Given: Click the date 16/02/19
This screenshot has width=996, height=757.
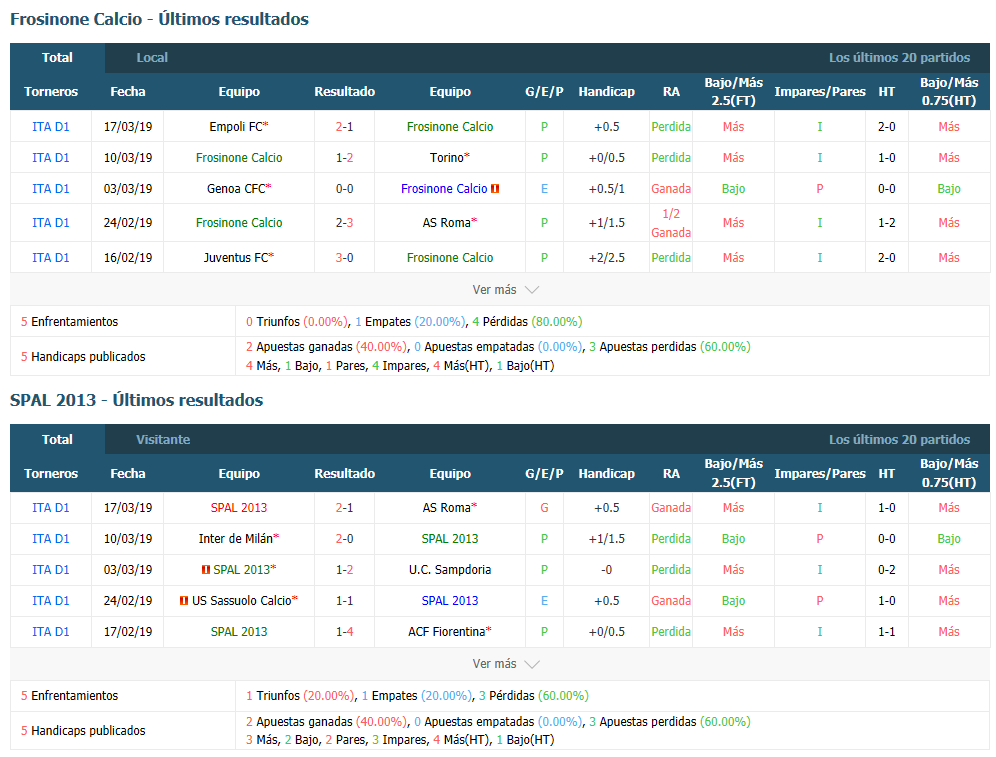Looking at the screenshot, I should (x=128, y=258).
